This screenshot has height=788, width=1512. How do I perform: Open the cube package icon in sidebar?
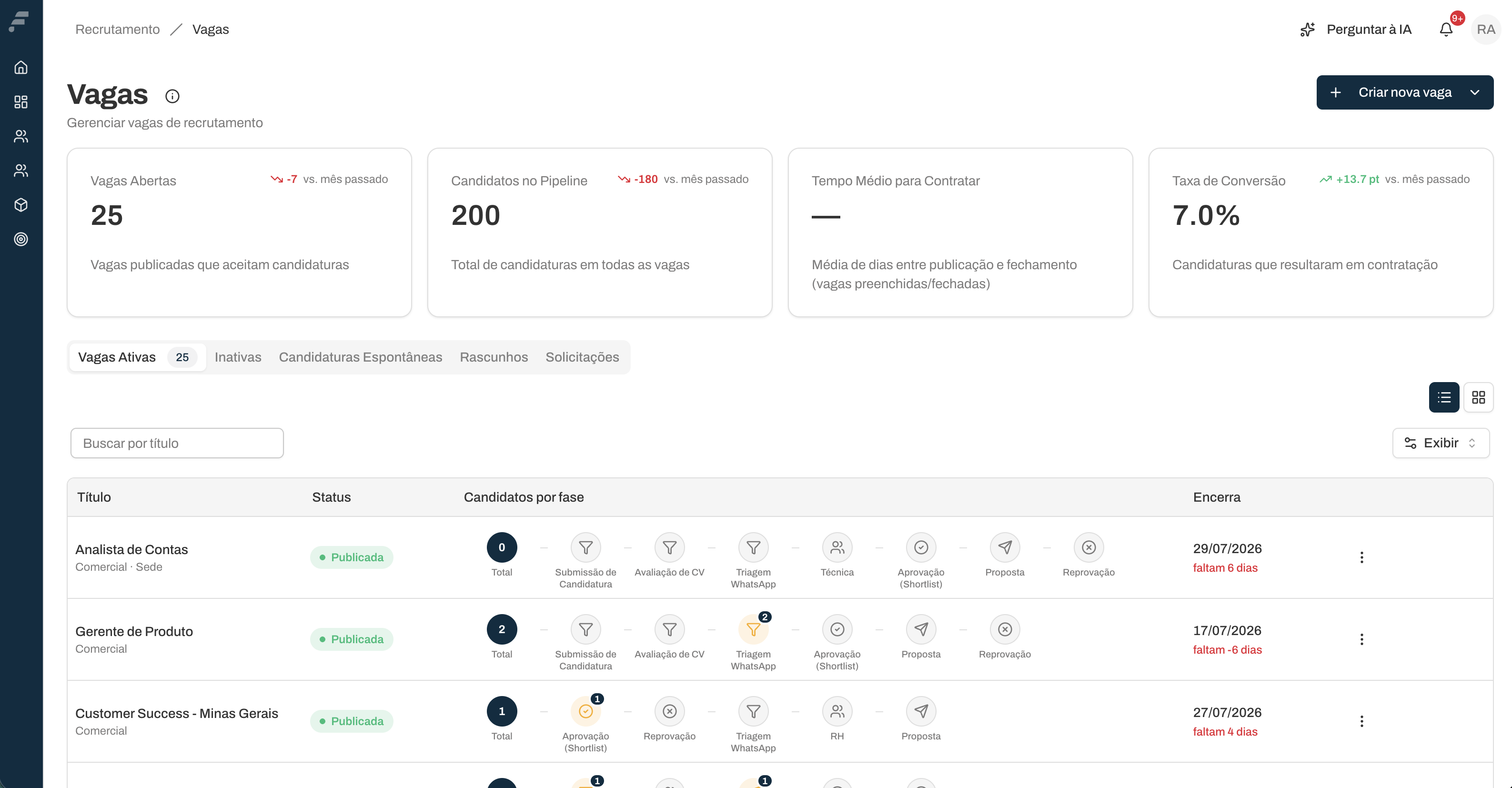tap(21, 205)
